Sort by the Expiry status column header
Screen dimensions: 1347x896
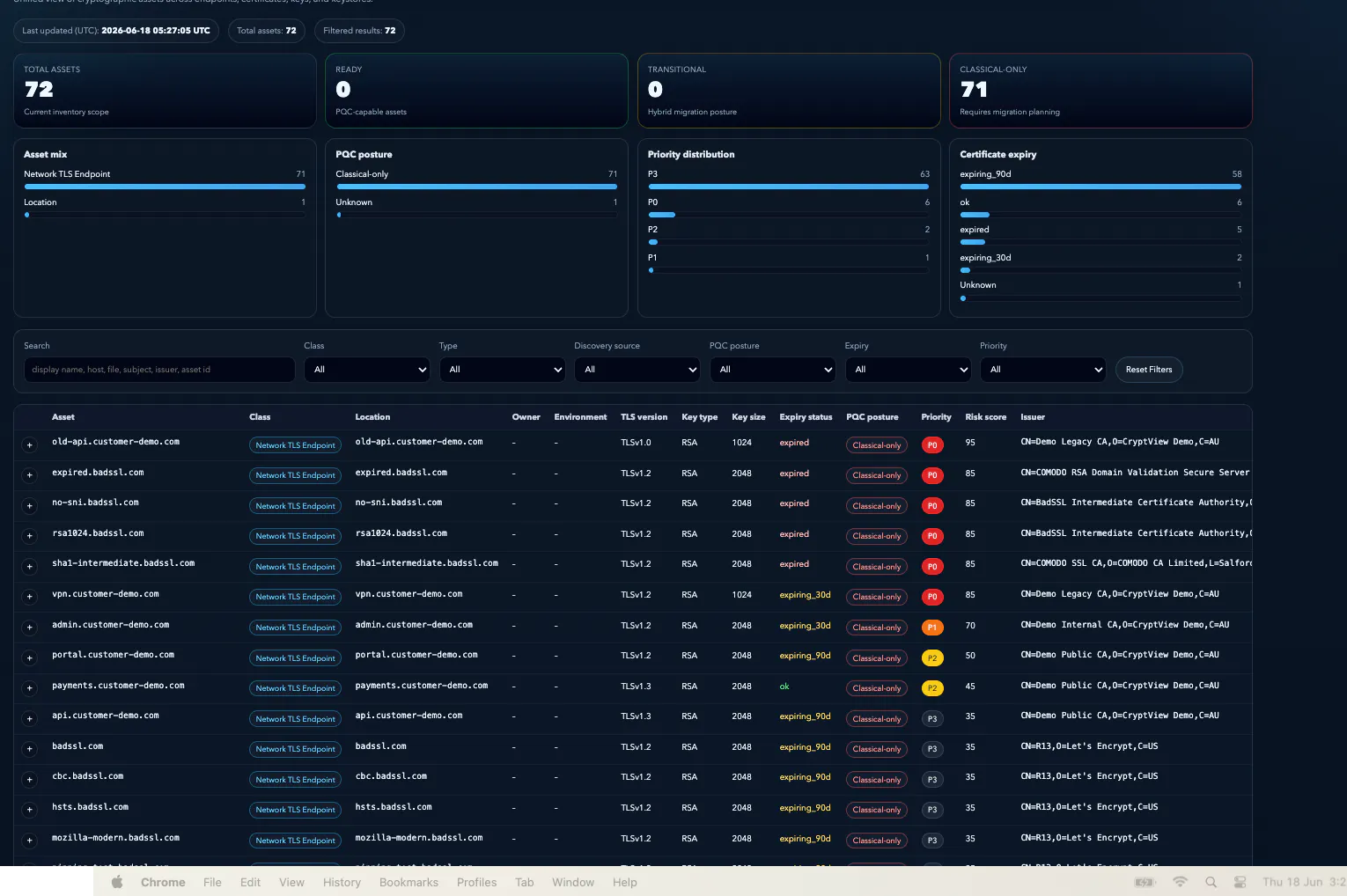point(806,417)
